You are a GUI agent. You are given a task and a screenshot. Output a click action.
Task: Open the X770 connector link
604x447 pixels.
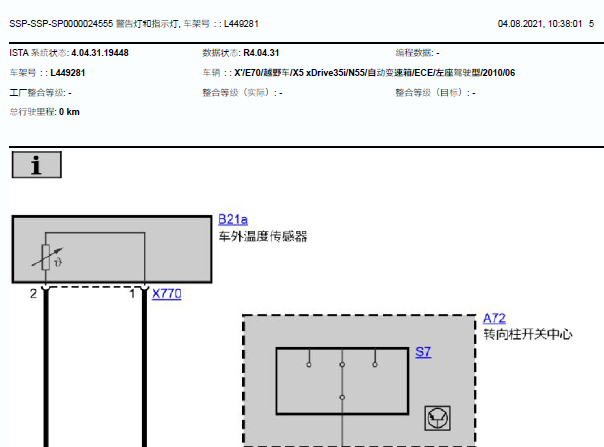[x=166, y=294]
